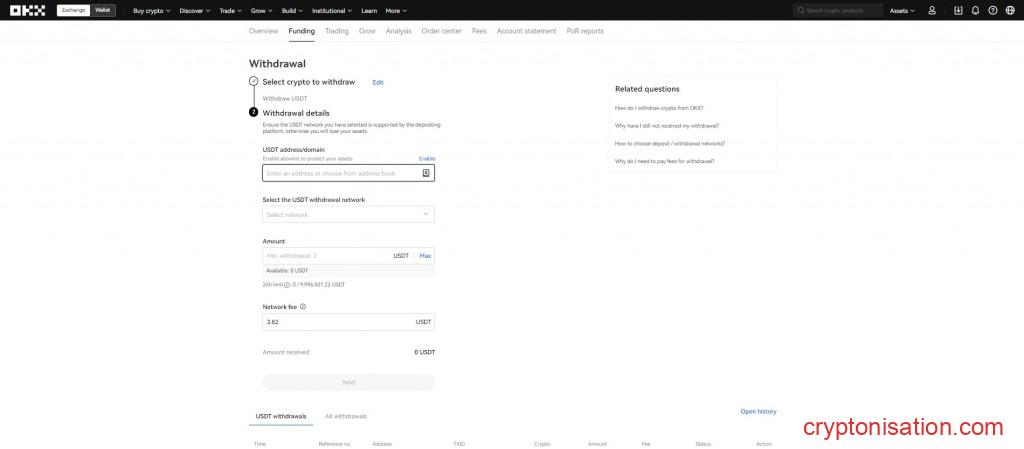This screenshot has width=1024, height=449.
Task: Open the app download icon
Action: [959, 10]
